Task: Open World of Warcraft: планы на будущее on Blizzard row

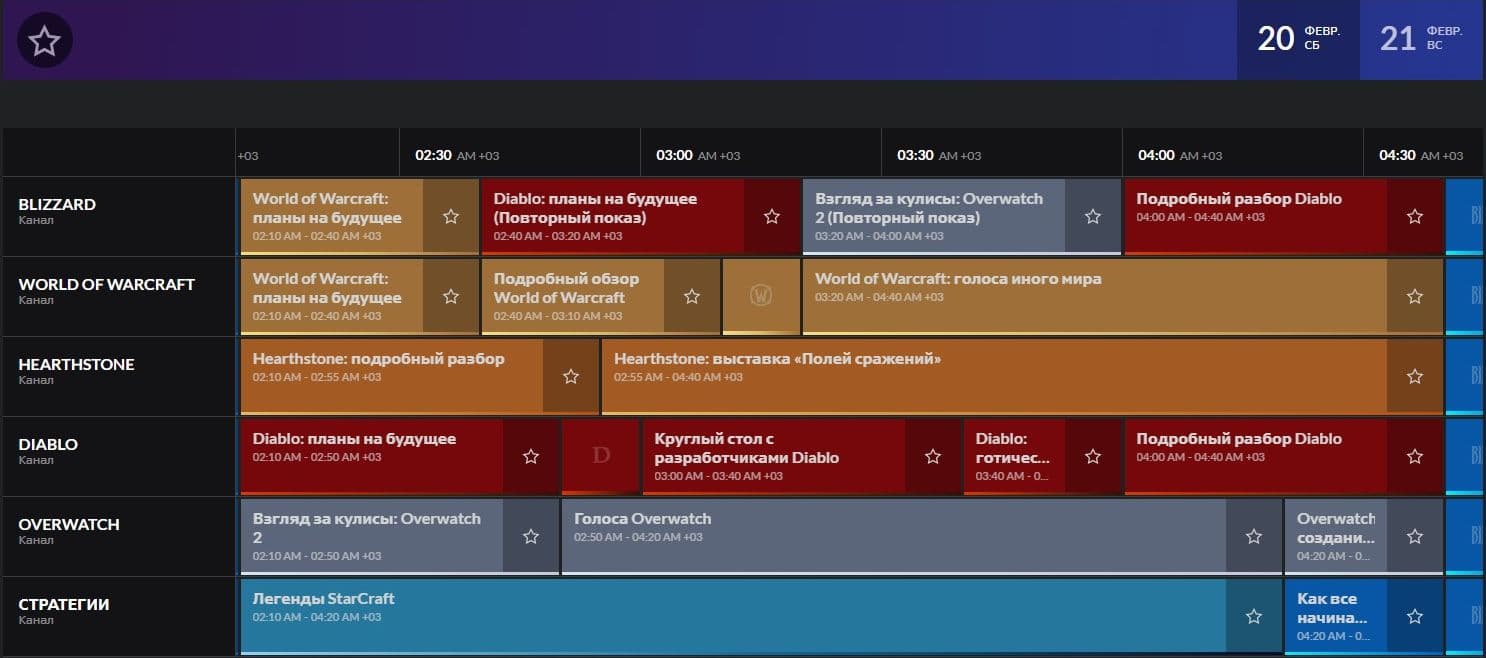Action: click(332, 216)
